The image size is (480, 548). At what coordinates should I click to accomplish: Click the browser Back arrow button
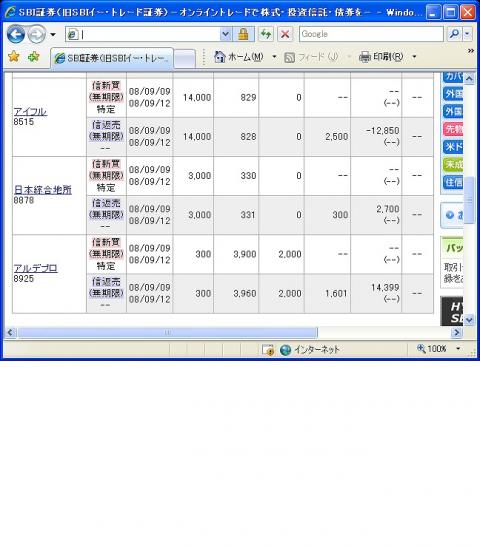point(16,34)
